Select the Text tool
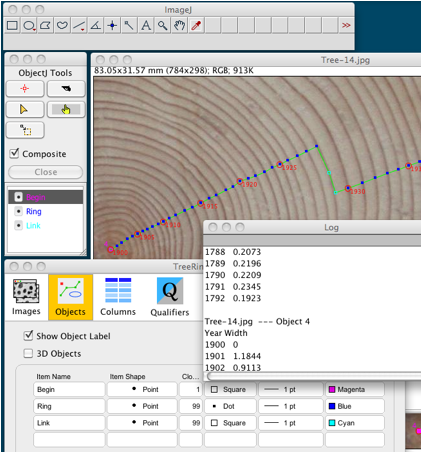 tap(146, 25)
